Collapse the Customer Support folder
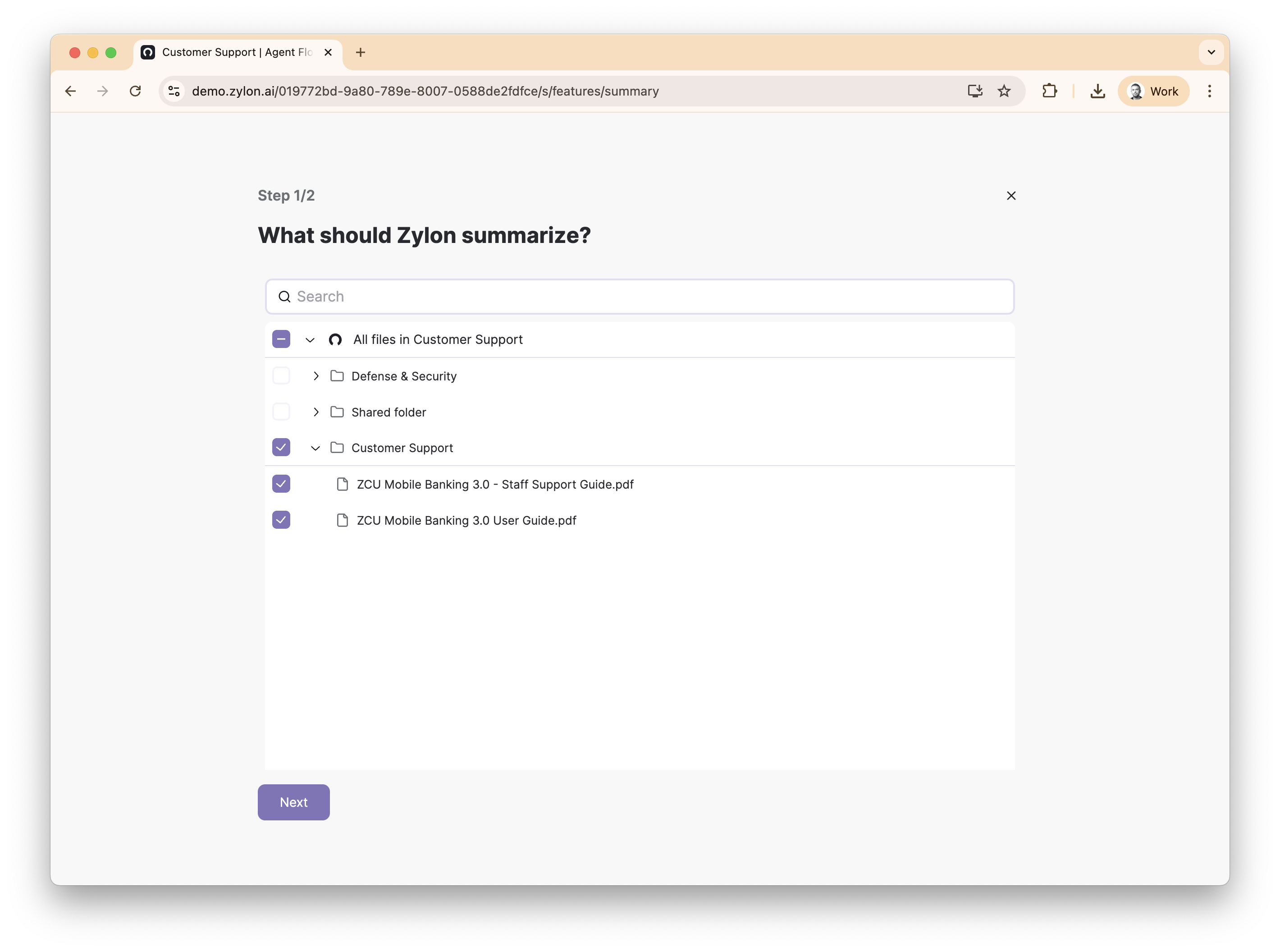Image resolution: width=1280 pixels, height=952 pixels. 315,449
